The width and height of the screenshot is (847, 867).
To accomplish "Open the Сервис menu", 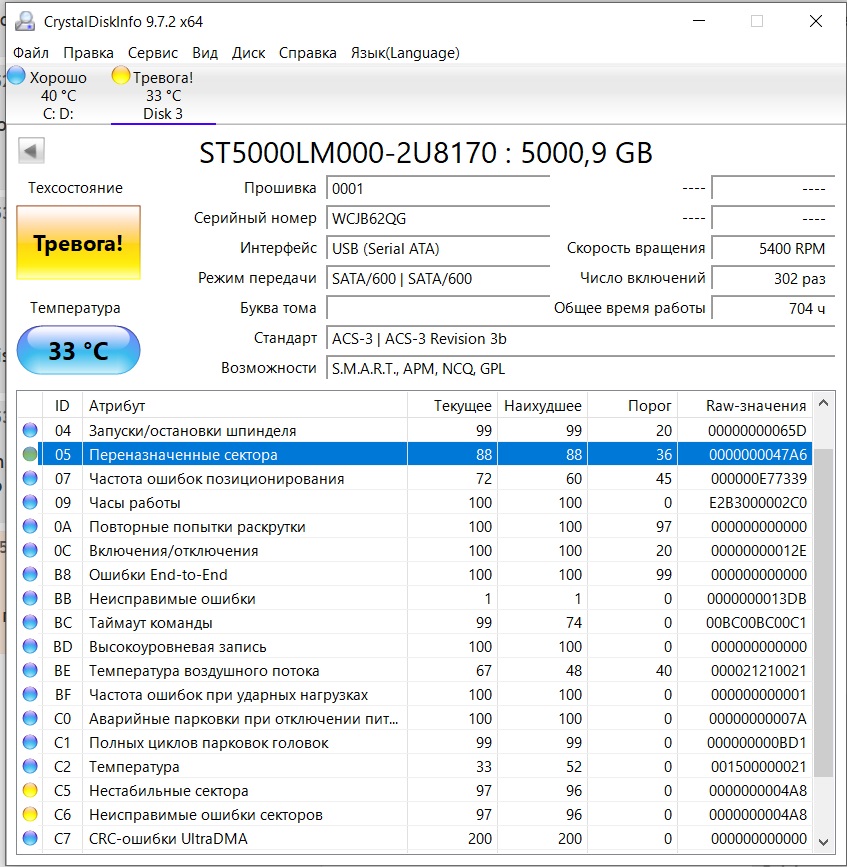I will click(x=153, y=53).
